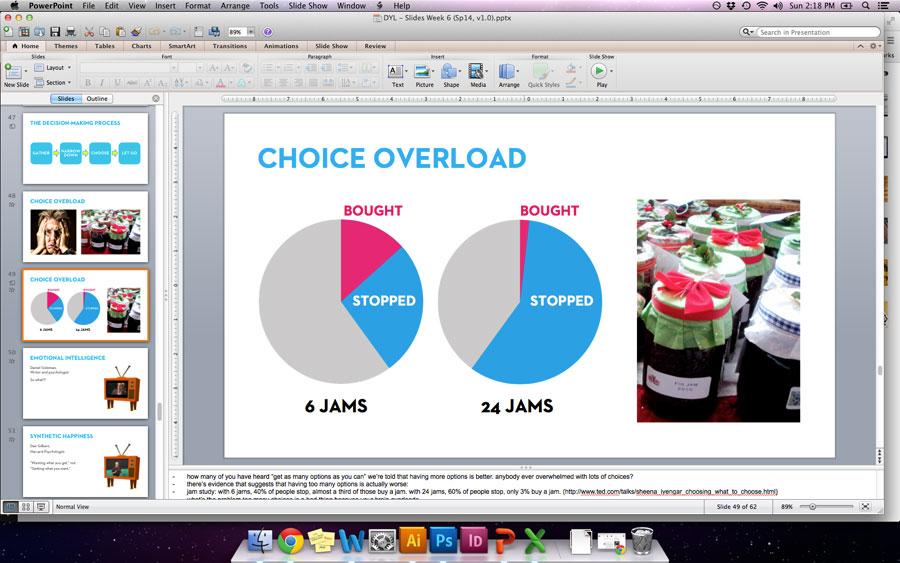Click the Save floppy disk icon

tap(55, 32)
